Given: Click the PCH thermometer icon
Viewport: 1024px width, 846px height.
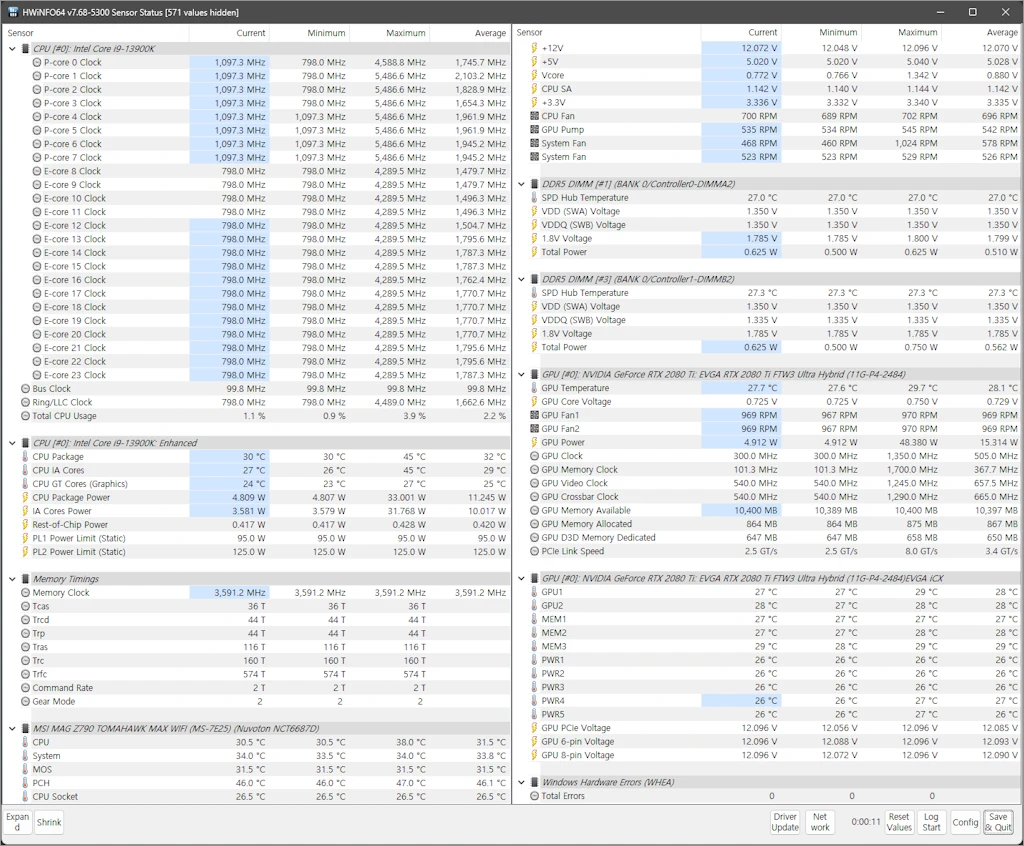Looking at the screenshot, I should coord(25,783).
